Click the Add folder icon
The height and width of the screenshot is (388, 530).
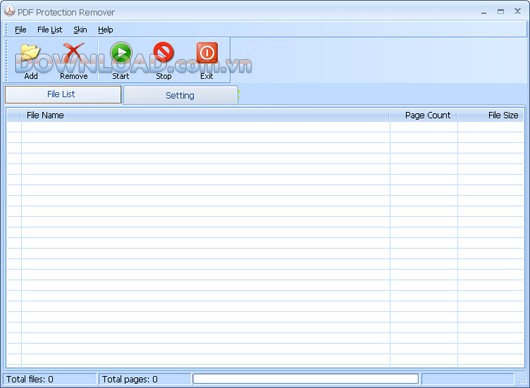point(30,53)
